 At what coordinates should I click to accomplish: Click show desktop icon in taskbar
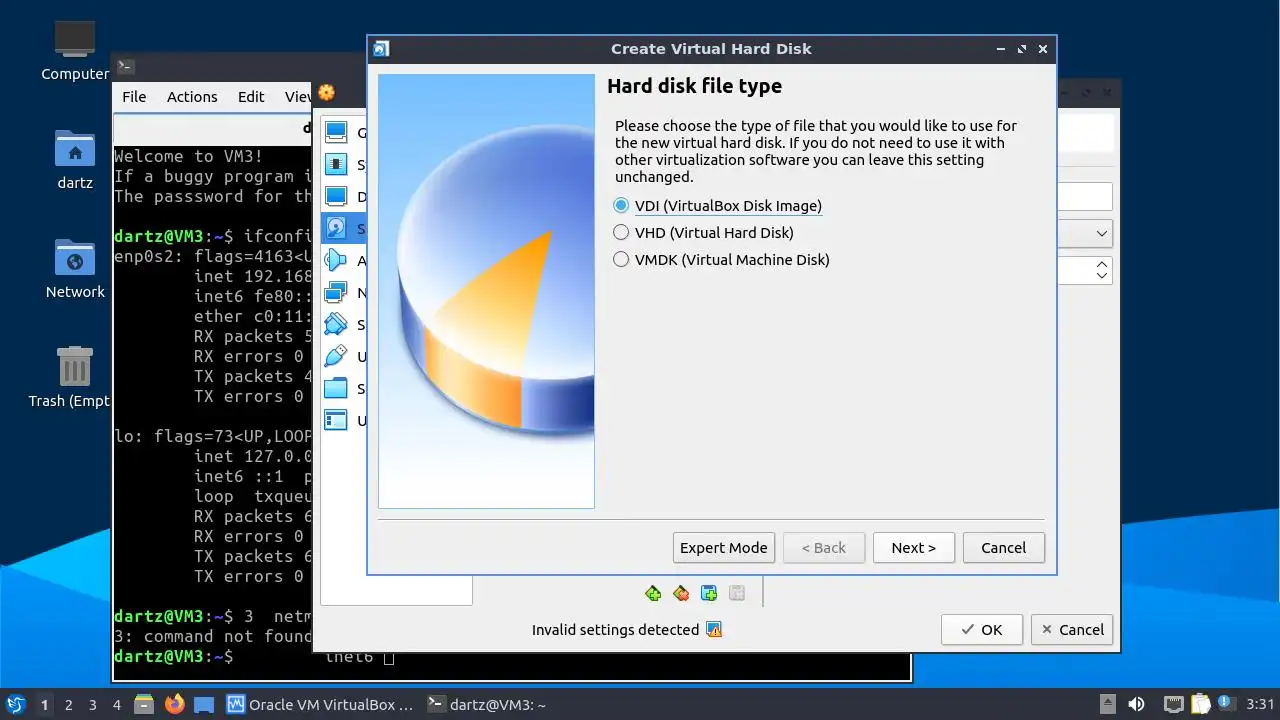(x=204, y=704)
